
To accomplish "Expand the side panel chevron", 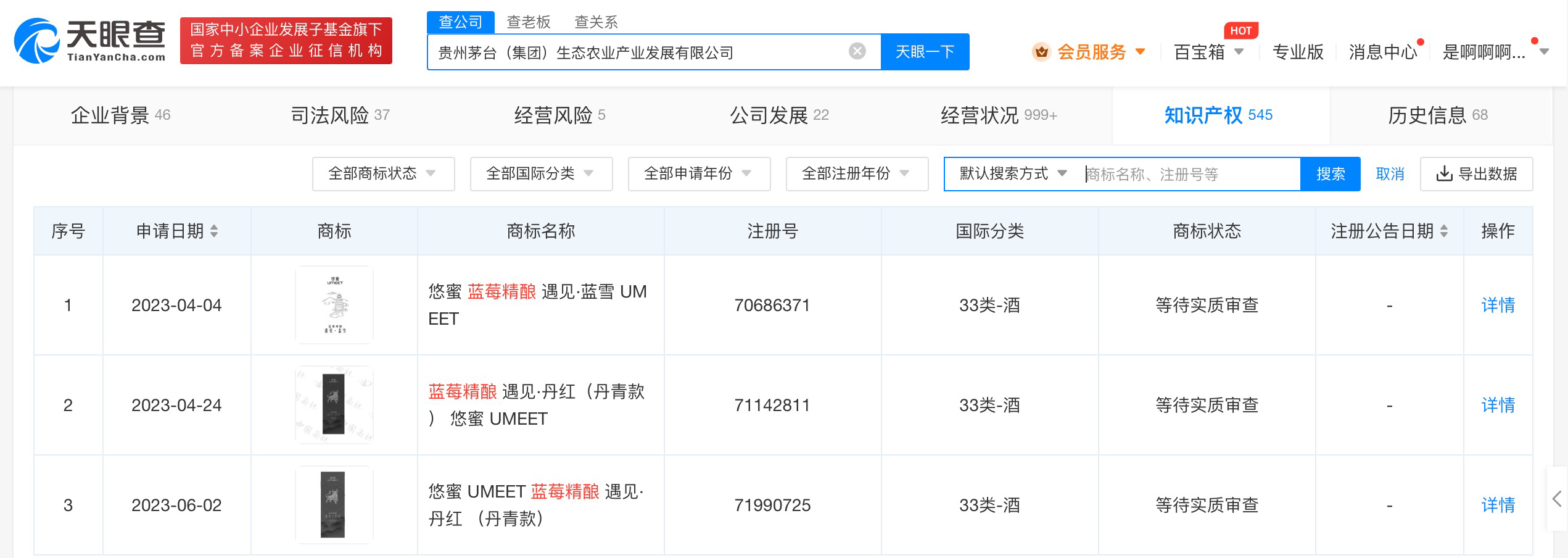I will 1557,499.
